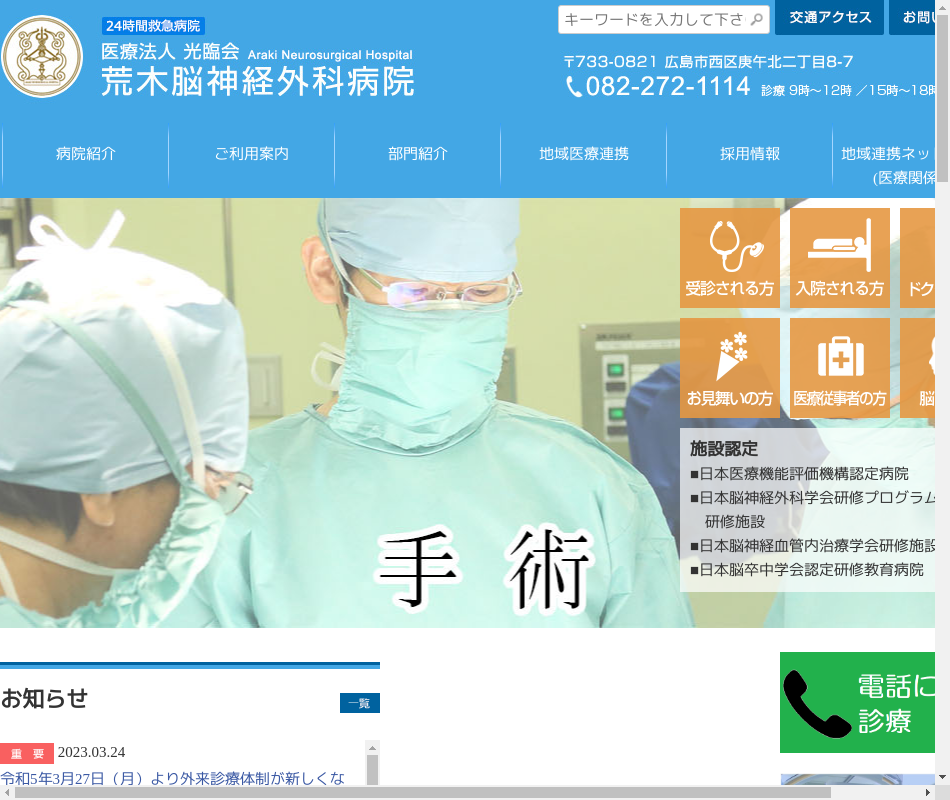
Task: Open the hospital bed 入院される方 tile
Action: (x=840, y=258)
